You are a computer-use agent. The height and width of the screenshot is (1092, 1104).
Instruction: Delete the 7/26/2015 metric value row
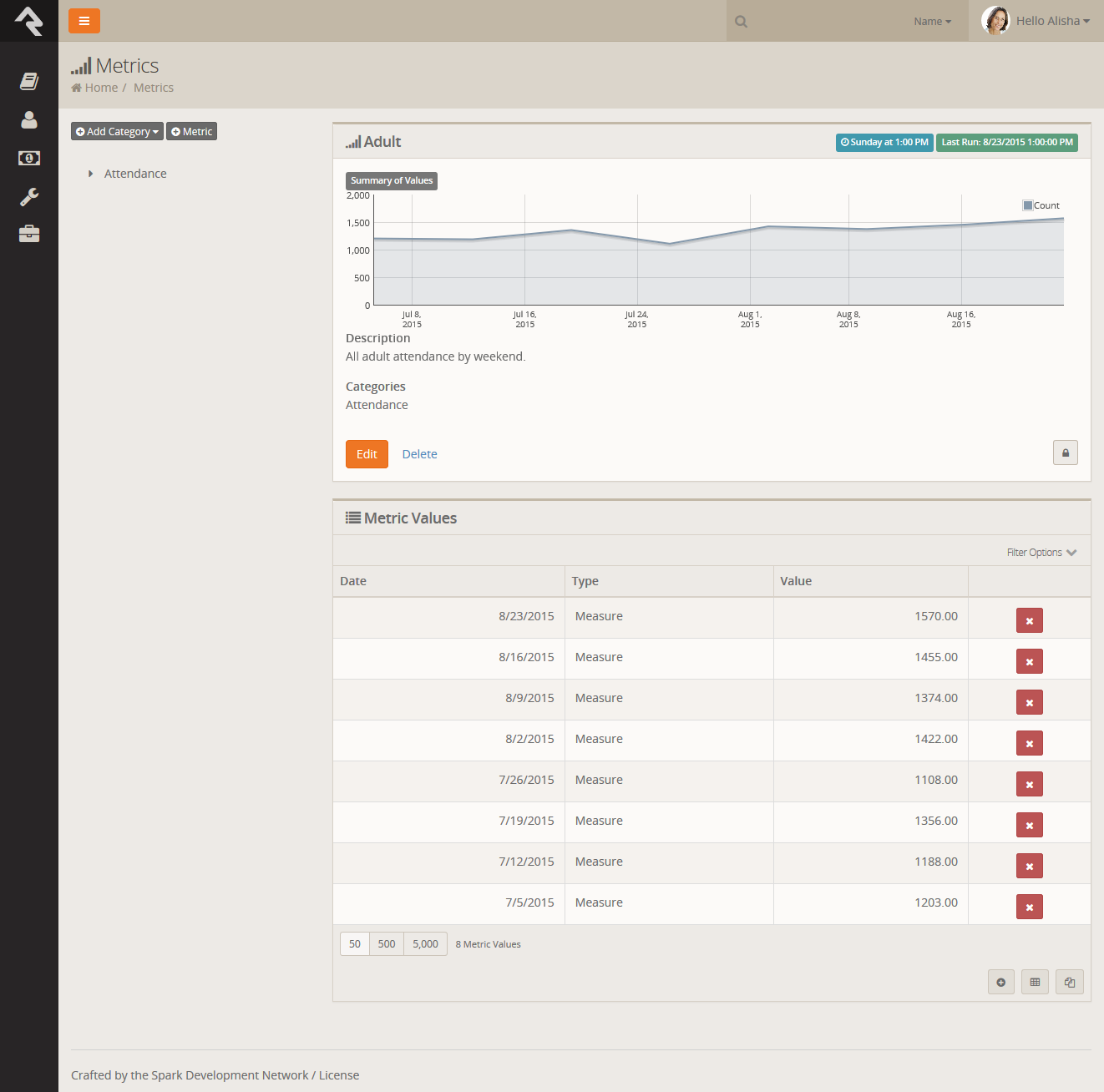[1030, 784]
